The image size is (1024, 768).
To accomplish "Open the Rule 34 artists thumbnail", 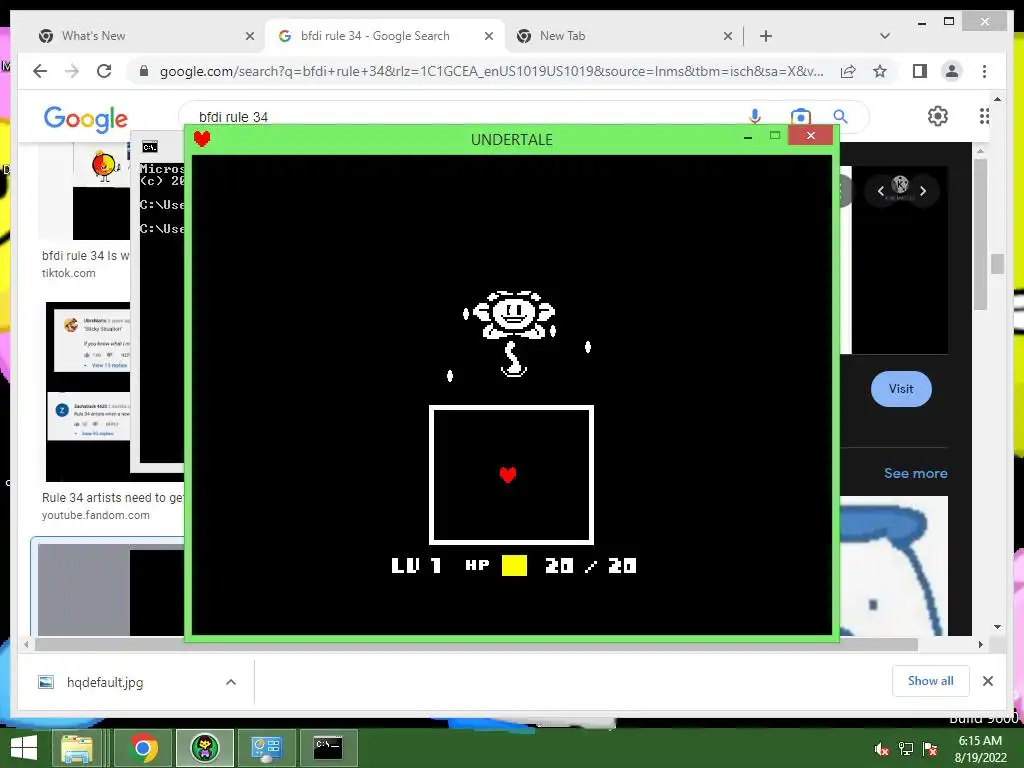I will 88,392.
